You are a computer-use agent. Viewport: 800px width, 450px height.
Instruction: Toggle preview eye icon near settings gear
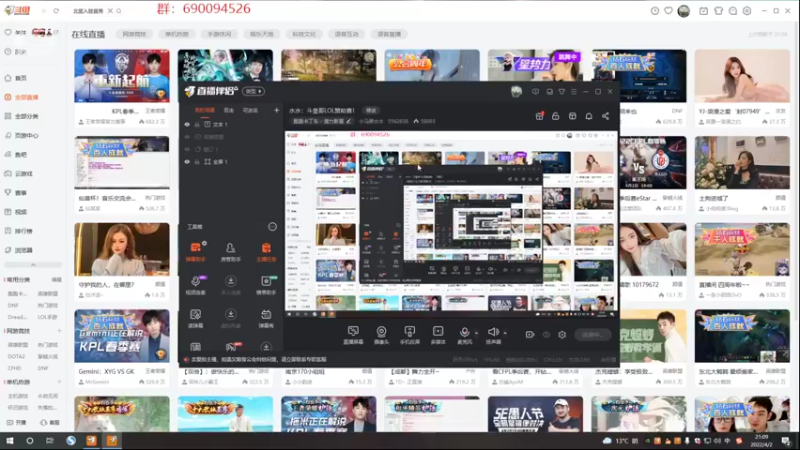tap(546, 335)
